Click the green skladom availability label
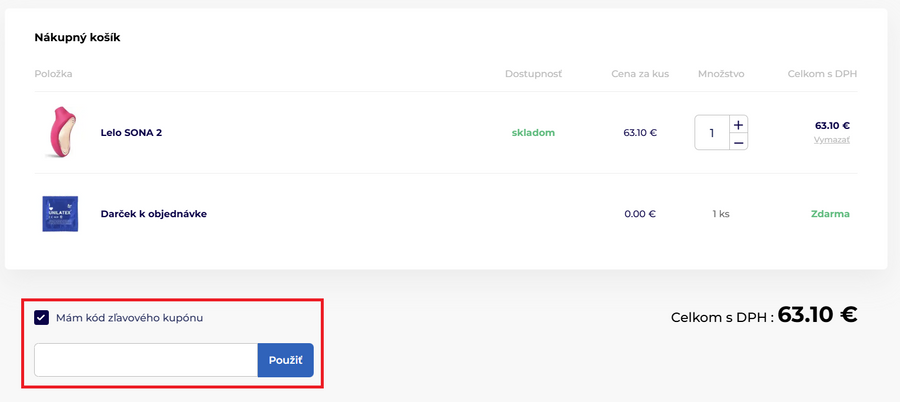 (533, 132)
